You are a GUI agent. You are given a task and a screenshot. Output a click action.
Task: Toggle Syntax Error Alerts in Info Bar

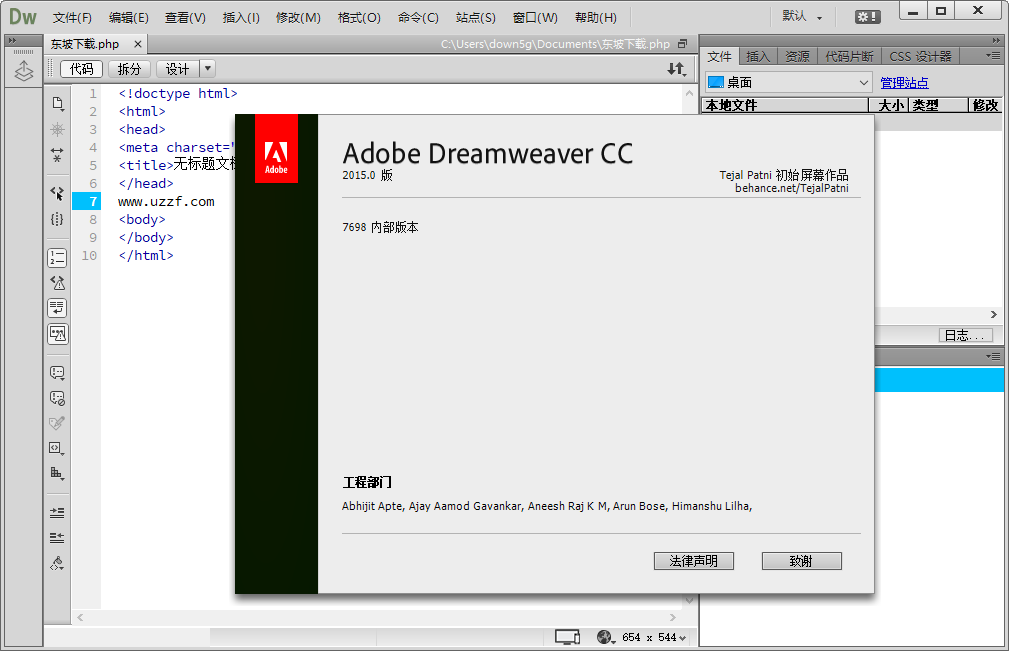coord(57,334)
